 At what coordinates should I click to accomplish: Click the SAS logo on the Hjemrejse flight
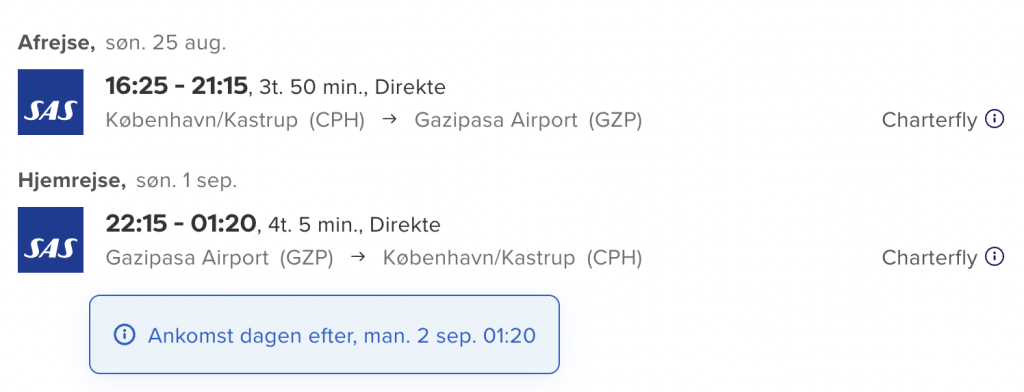tap(50, 240)
